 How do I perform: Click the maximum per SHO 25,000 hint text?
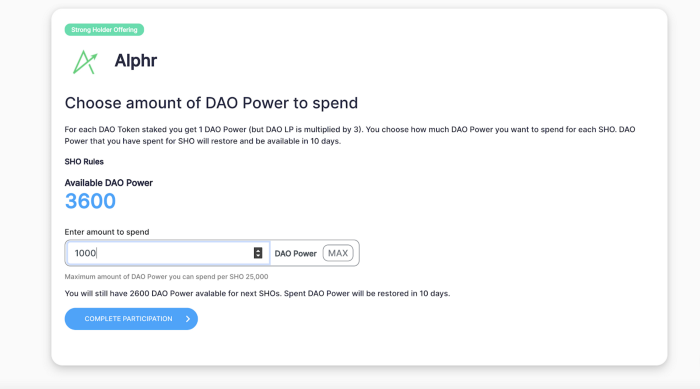tap(167, 276)
